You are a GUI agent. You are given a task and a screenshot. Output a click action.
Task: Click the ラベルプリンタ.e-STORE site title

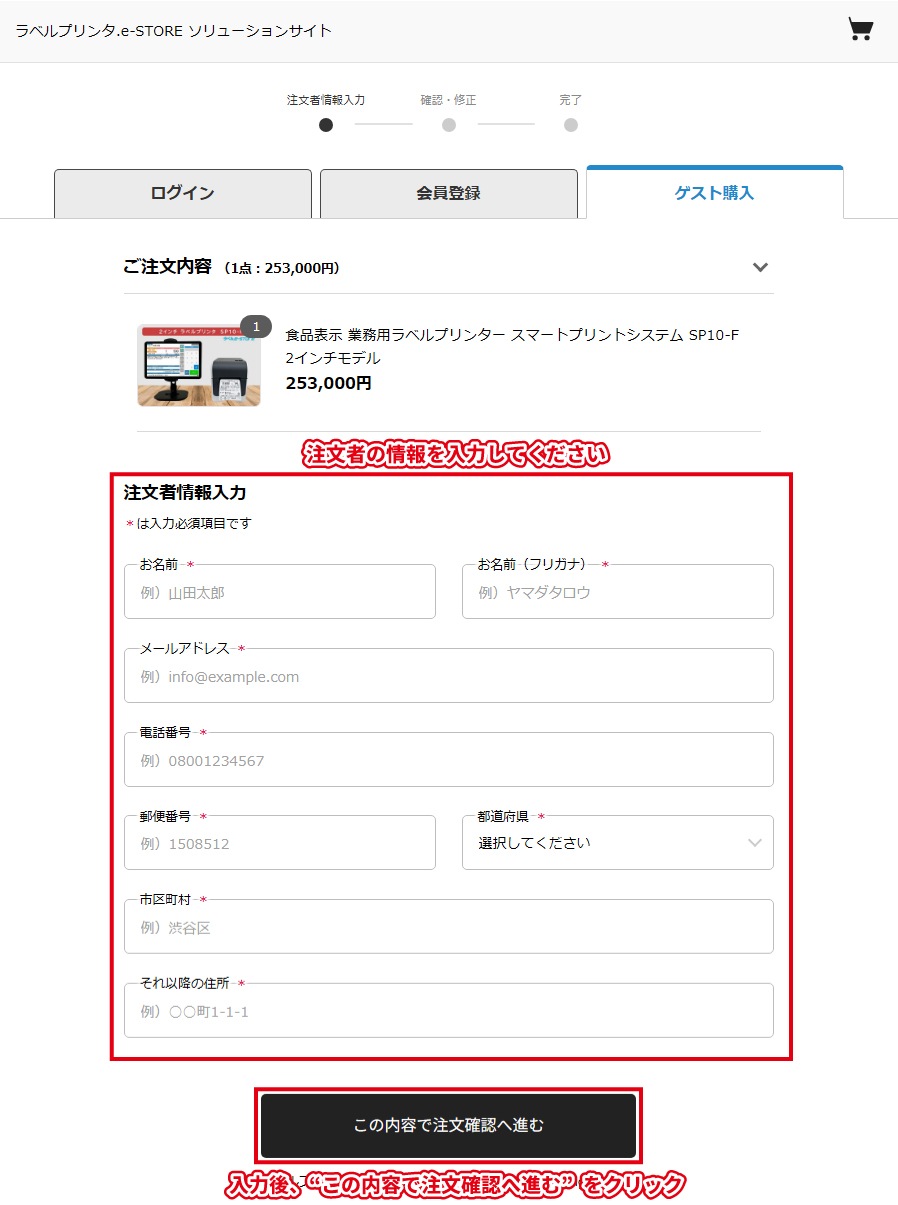(173, 31)
